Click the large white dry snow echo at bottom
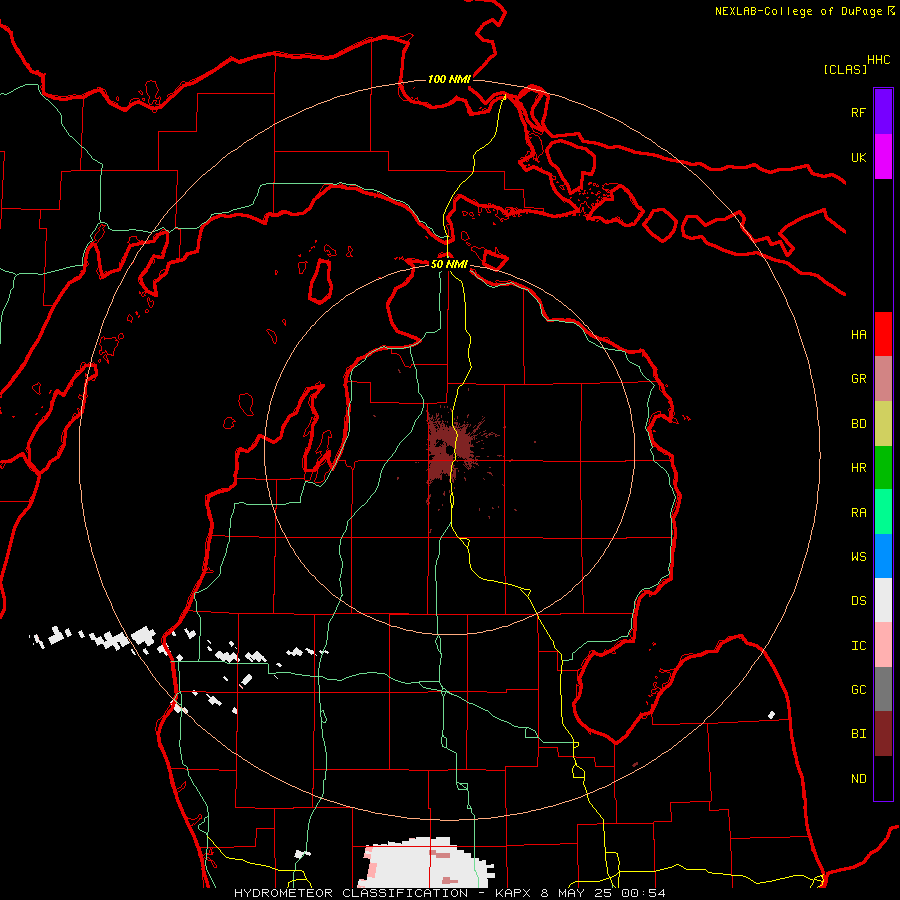Viewport: 900px width, 900px height. click(425, 863)
